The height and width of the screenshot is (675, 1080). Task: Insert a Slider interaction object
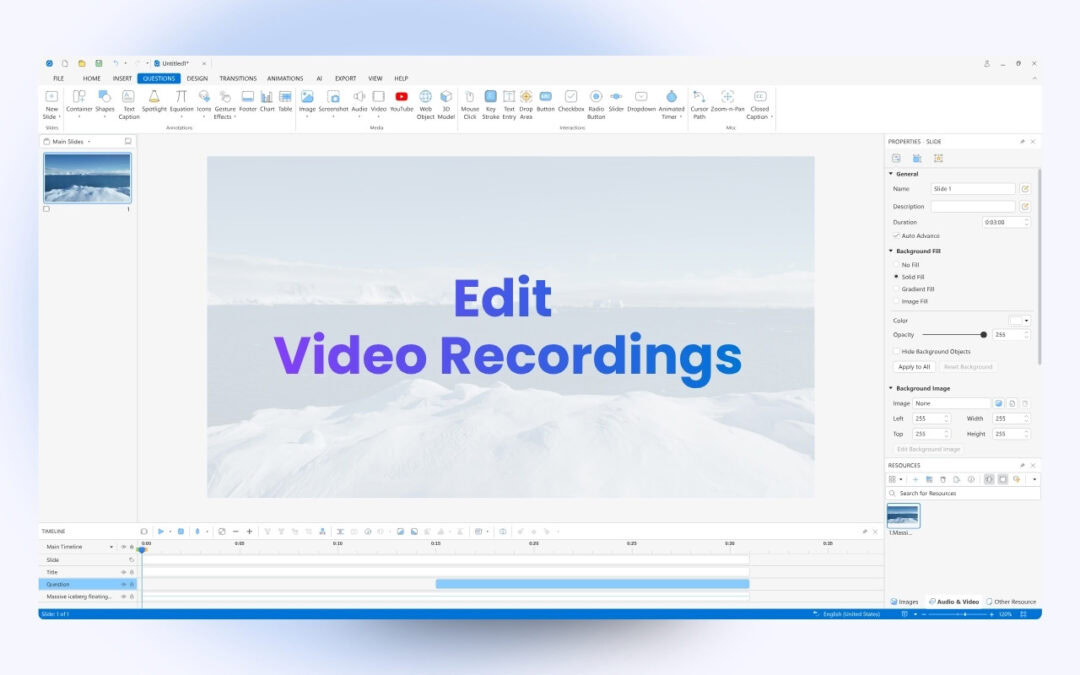tap(616, 101)
